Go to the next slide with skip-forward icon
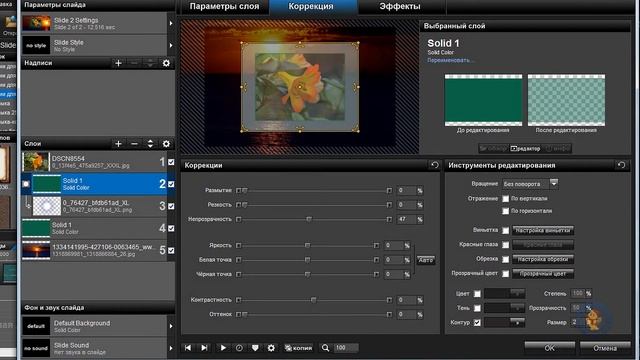 point(204,348)
